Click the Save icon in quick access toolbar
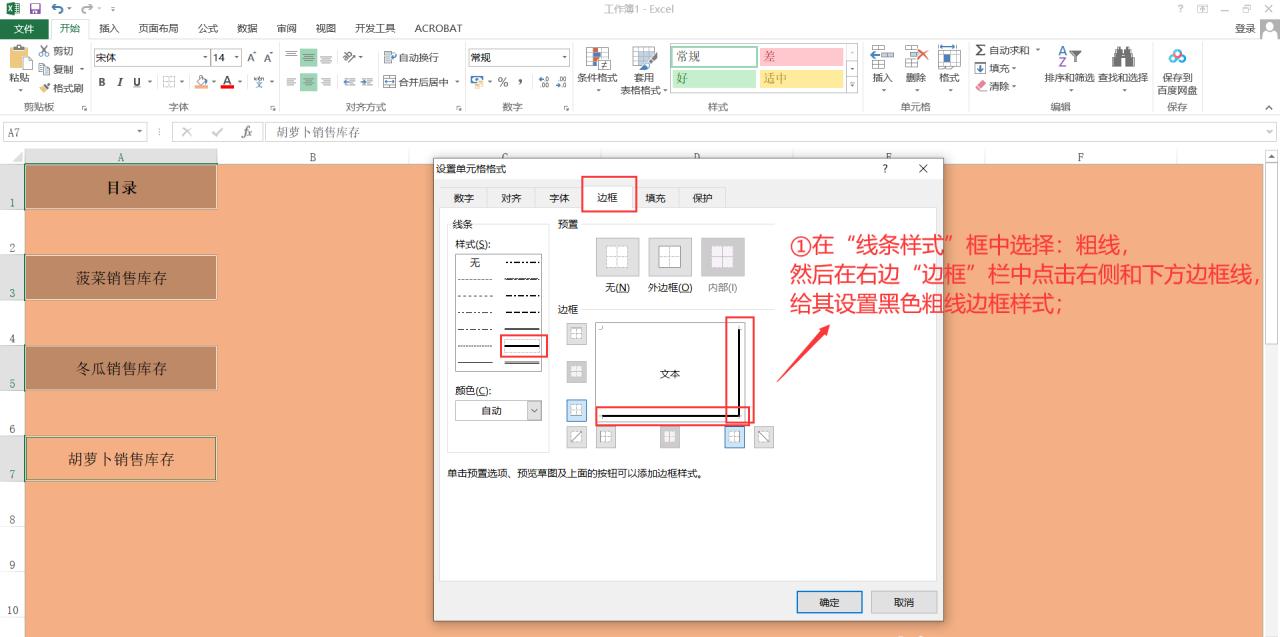 (34, 9)
